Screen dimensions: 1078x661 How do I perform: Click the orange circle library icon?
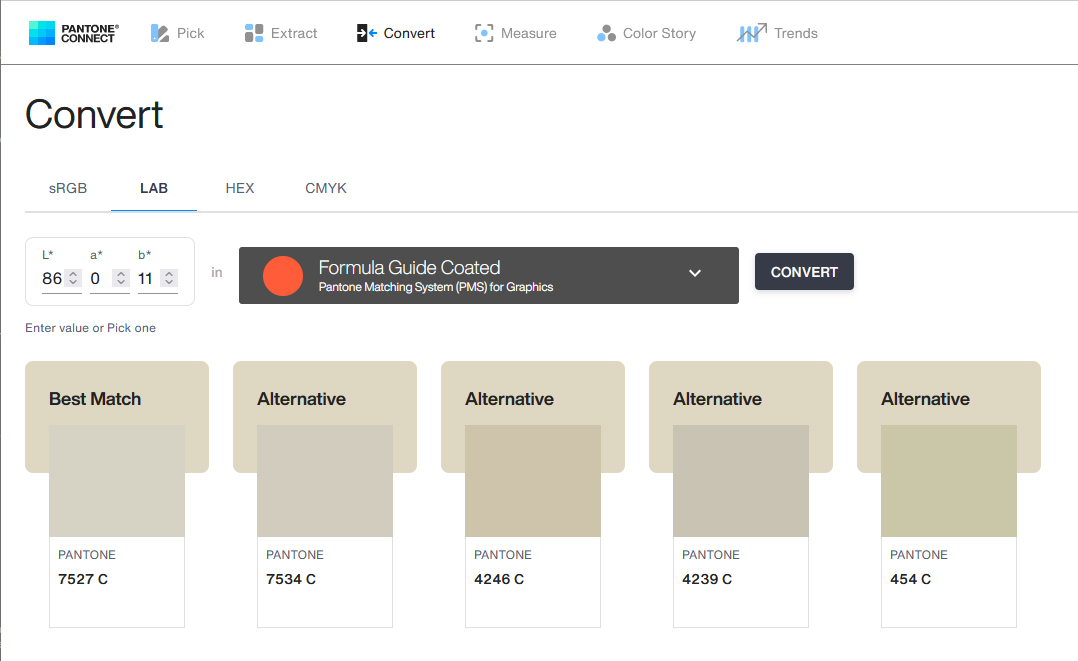click(283, 276)
